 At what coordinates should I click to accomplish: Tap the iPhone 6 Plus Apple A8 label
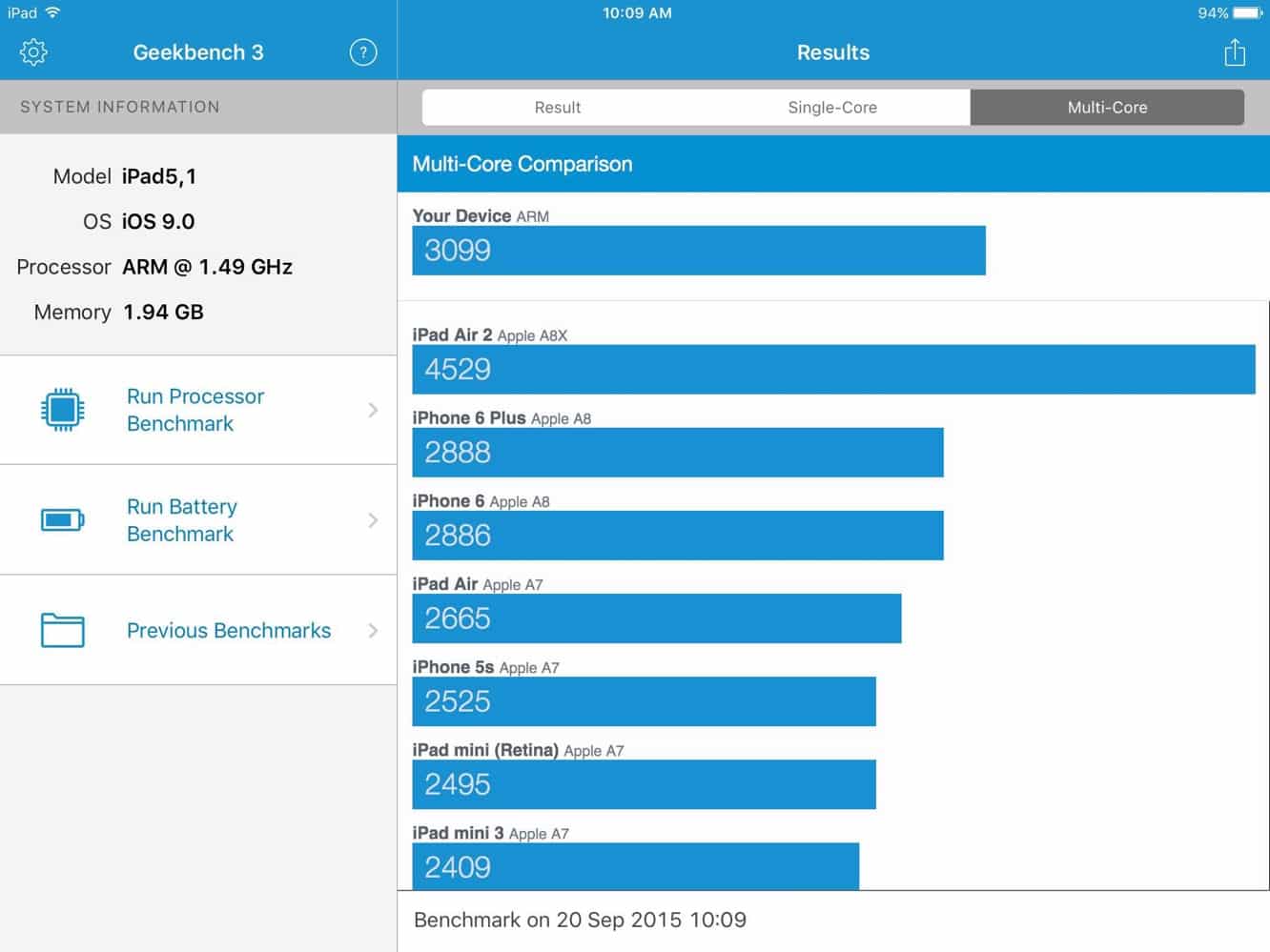(502, 418)
